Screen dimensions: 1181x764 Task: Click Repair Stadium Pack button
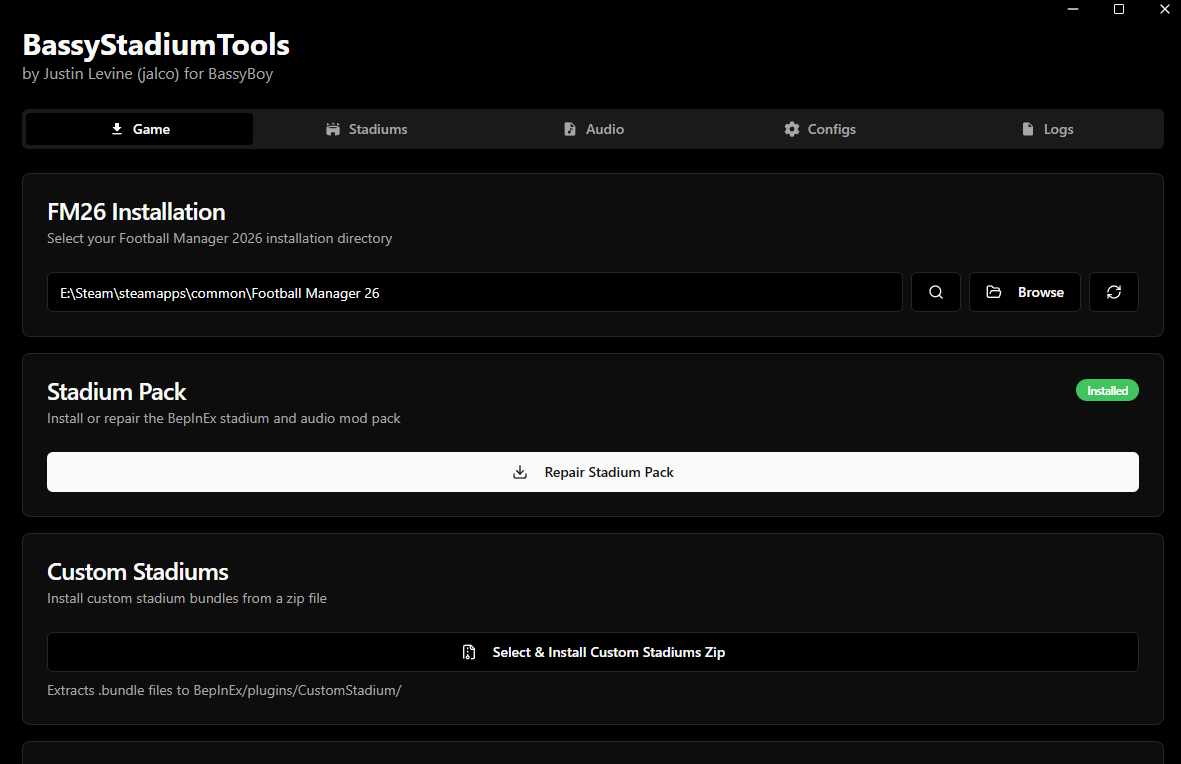(x=593, y=472)
